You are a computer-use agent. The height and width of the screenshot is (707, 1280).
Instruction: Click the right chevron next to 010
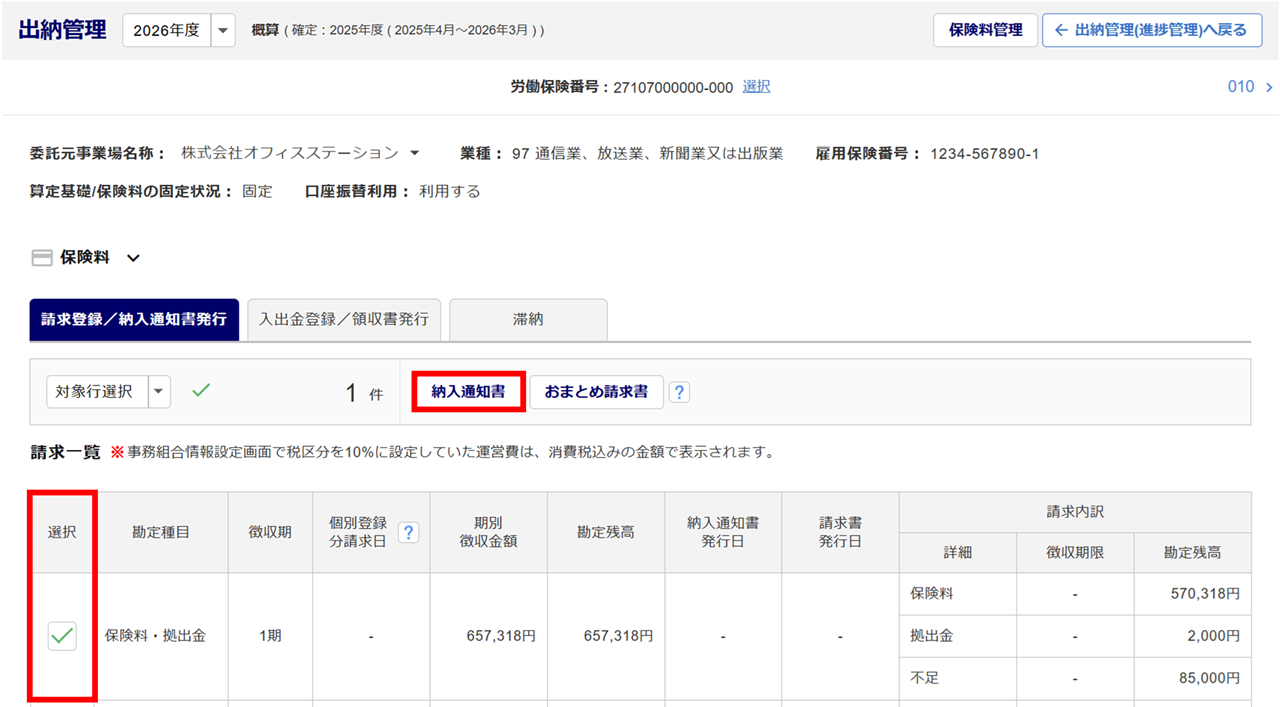click(x=1268, y=87)
